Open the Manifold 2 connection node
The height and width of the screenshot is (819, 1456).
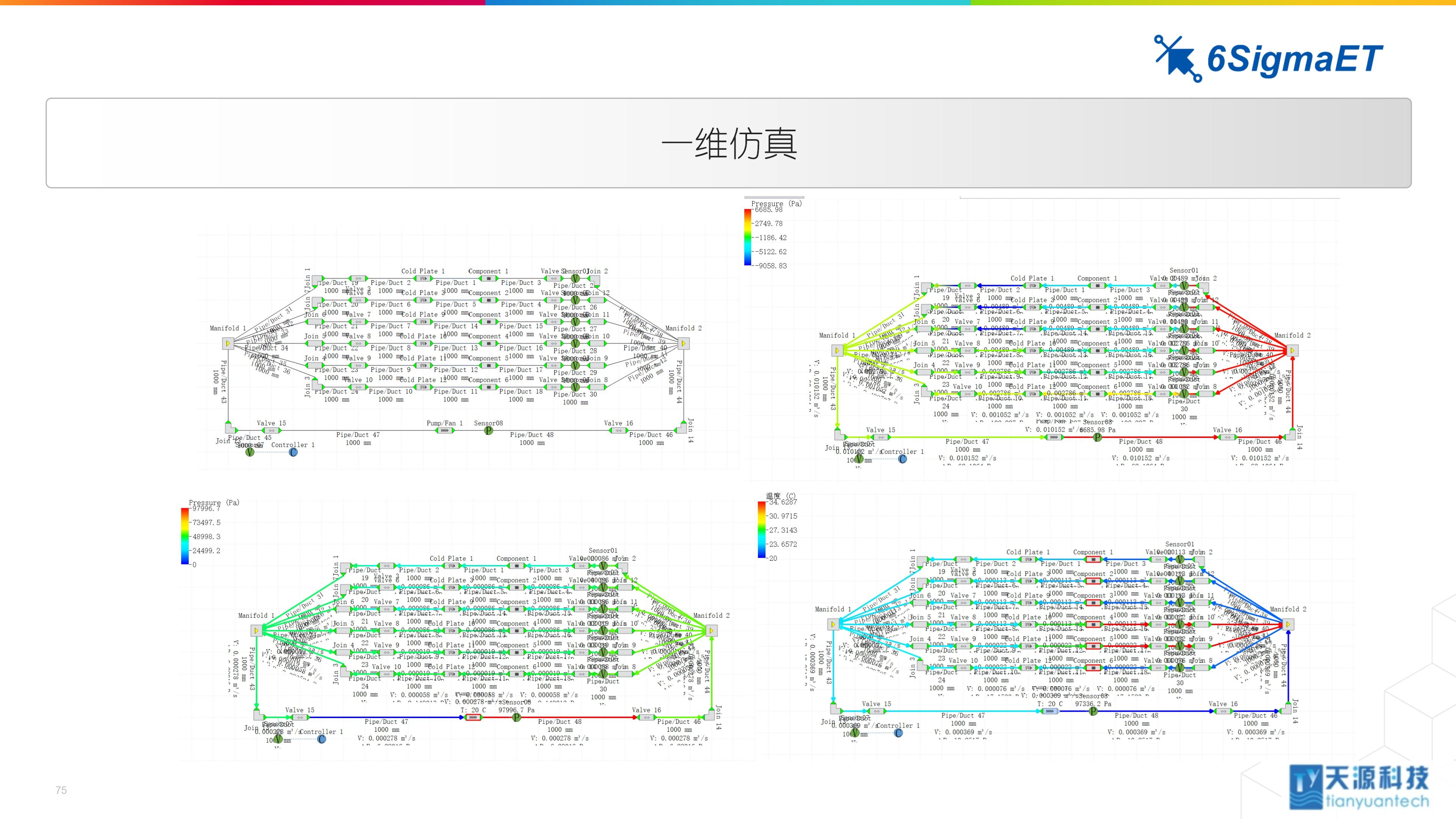coord(684,344)
